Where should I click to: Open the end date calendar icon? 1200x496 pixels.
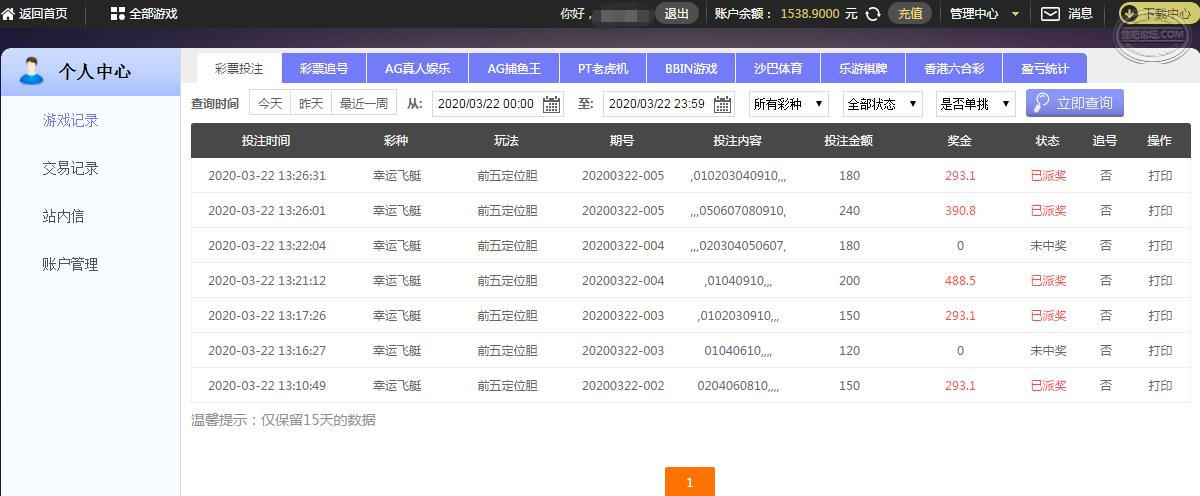coord(721,104)
